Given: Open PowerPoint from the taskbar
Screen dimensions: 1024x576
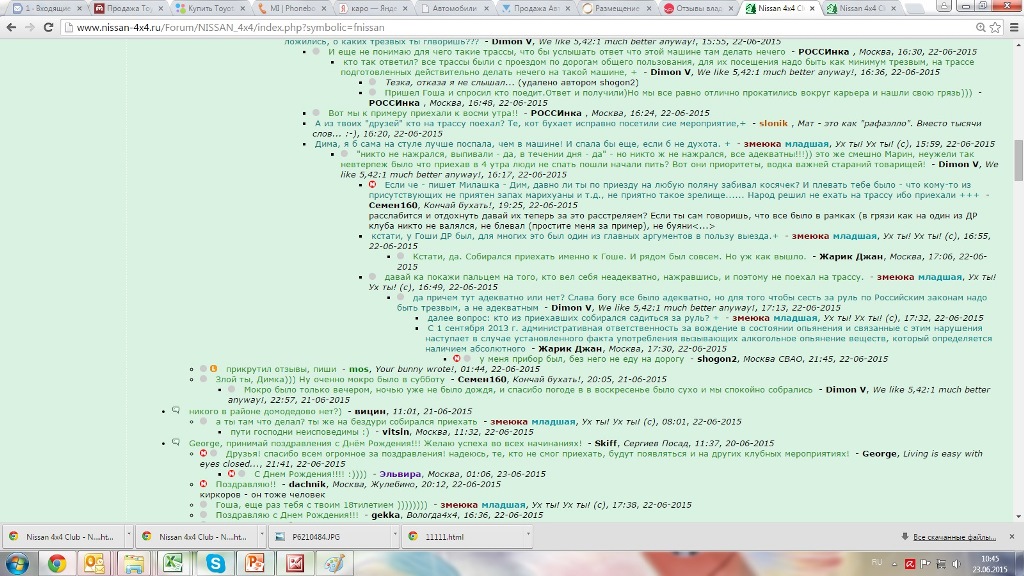Looking at the screenshot, I should click(254, 563).
